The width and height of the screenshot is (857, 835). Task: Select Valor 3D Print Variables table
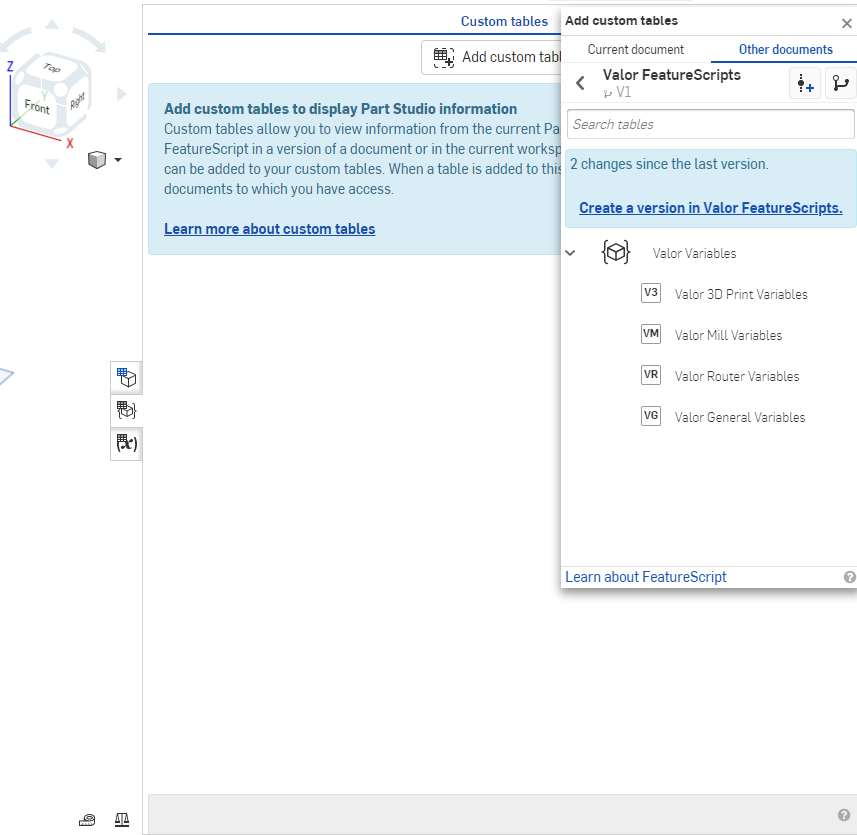pos(741,295)
